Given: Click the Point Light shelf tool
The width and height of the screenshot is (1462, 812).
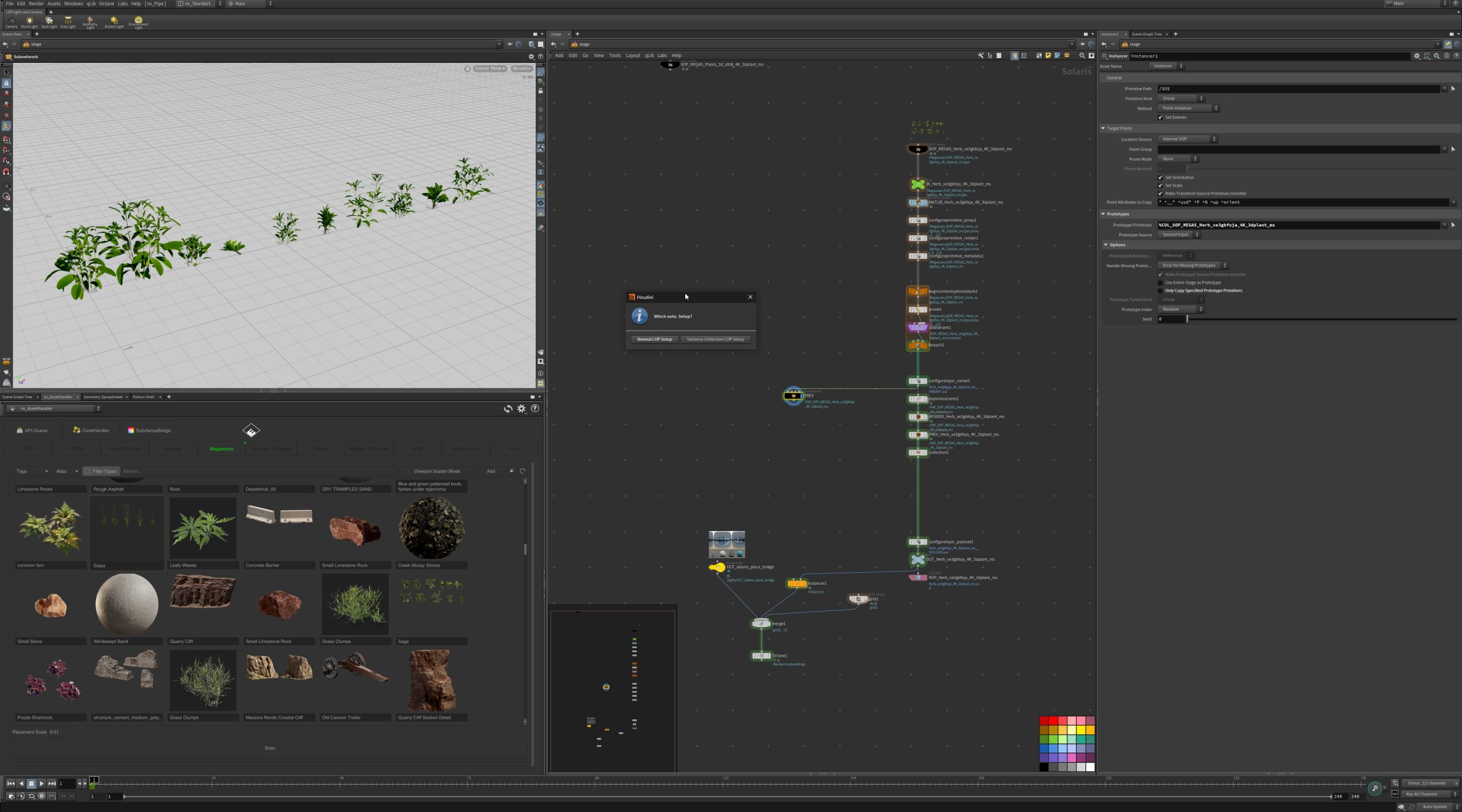Looking at the screenshot, I should [x=29, y=22].
